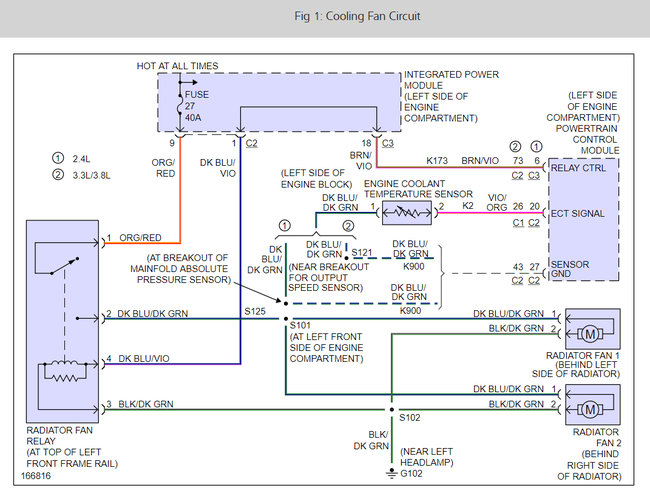This screenshot has width=650, height=493.
Task: Click the '(LEFT SIDE OF ENGINE BLOCK)' note
Action: click(x=316, y=179)
